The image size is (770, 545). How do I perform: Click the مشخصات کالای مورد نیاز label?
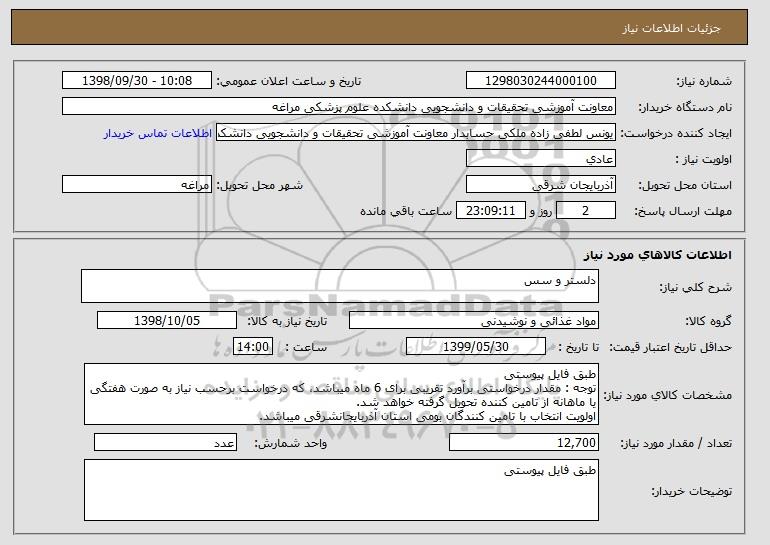click(x=667, y=396)
